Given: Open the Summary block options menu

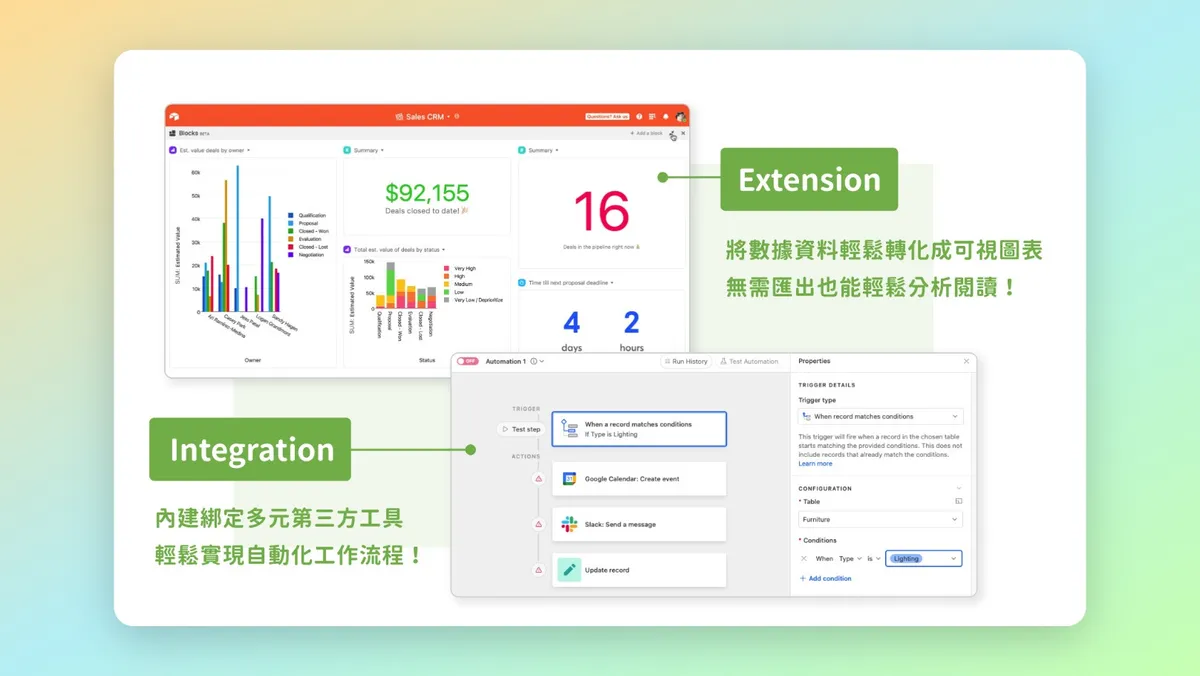Looking at the screenshot, I should (x=381, y=150).
